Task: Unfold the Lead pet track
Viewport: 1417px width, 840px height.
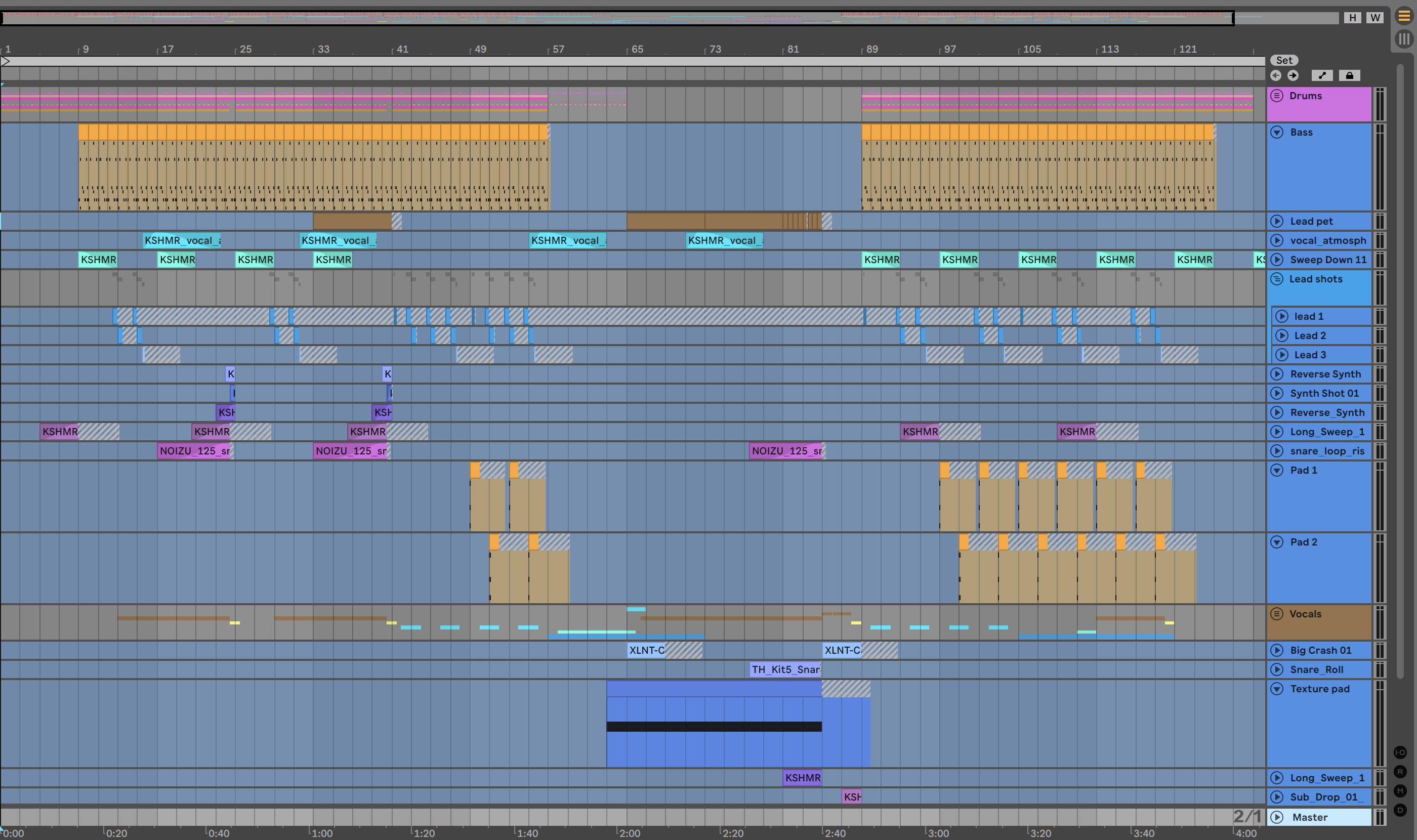Action: pyautogui.click(x=1277, y=221)
